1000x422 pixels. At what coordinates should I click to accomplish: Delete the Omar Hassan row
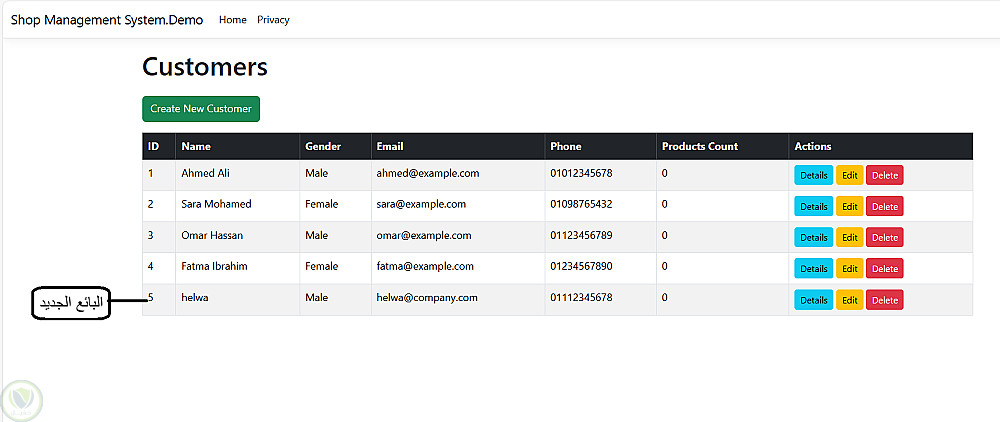point(884,237)
